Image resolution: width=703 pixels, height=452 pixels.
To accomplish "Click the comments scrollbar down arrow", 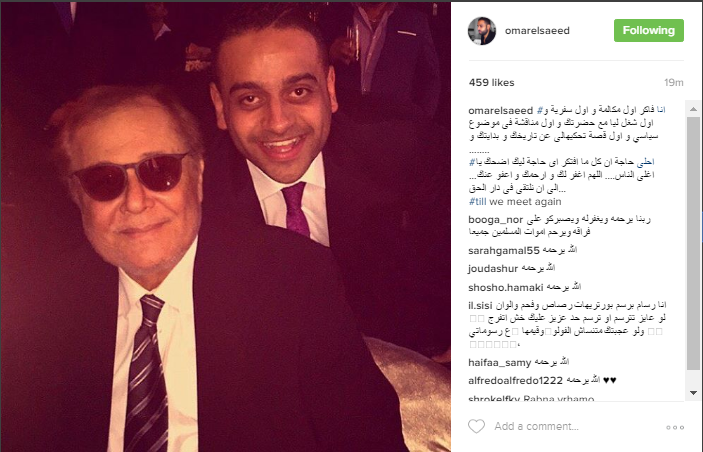I will [693, 393].
